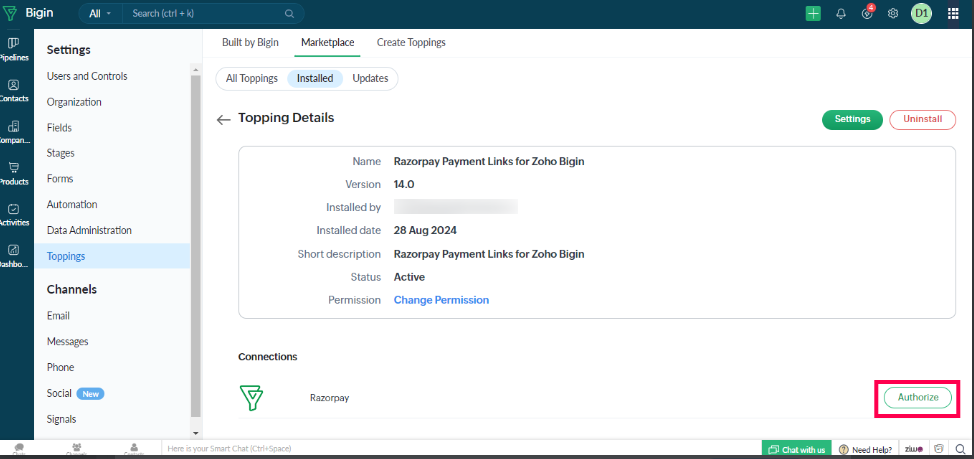Authorize the Razorpay connection
The height and width of the screenshot is (459, 974).
coord(917,398)
